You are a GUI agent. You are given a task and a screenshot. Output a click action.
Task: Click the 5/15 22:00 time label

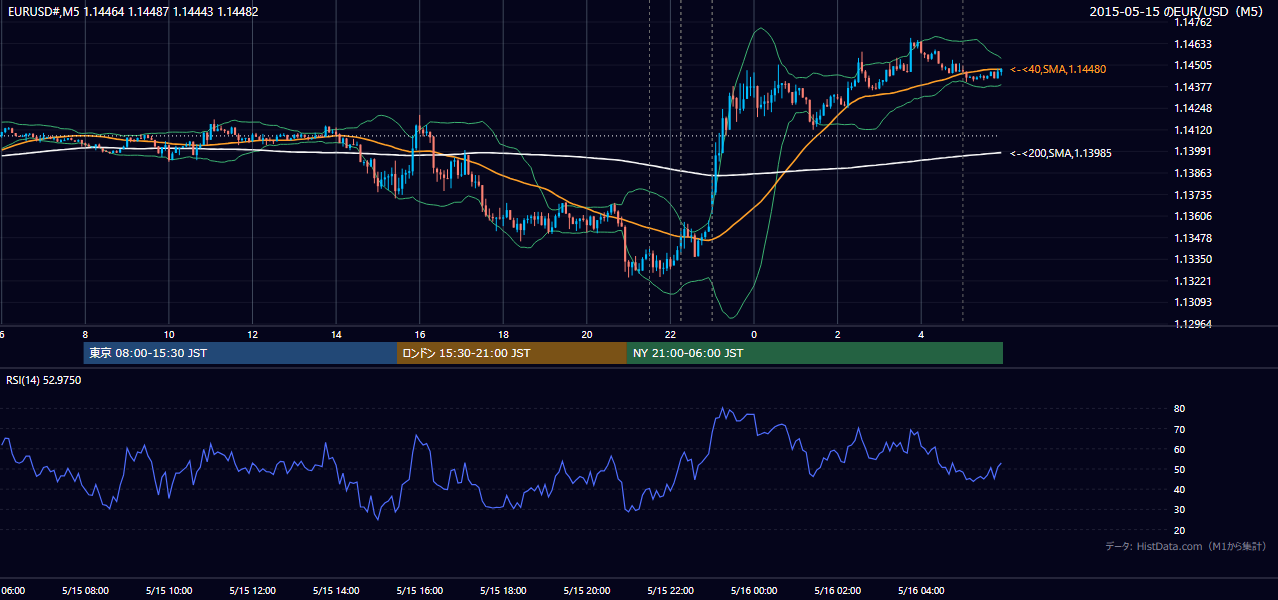tap(670, 591)
